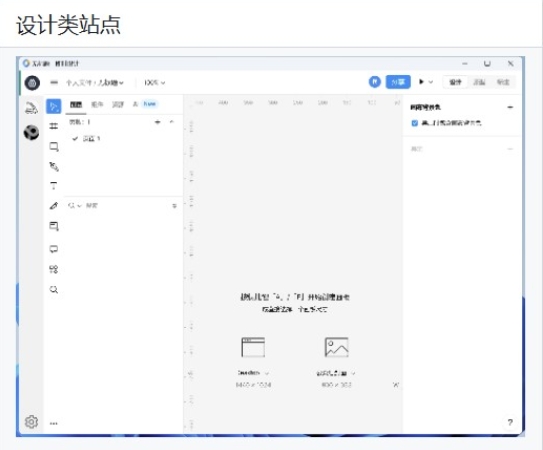Open the image preset dropdown on the canvas
This screenshot has height=450, width=543.
(353, 373)
